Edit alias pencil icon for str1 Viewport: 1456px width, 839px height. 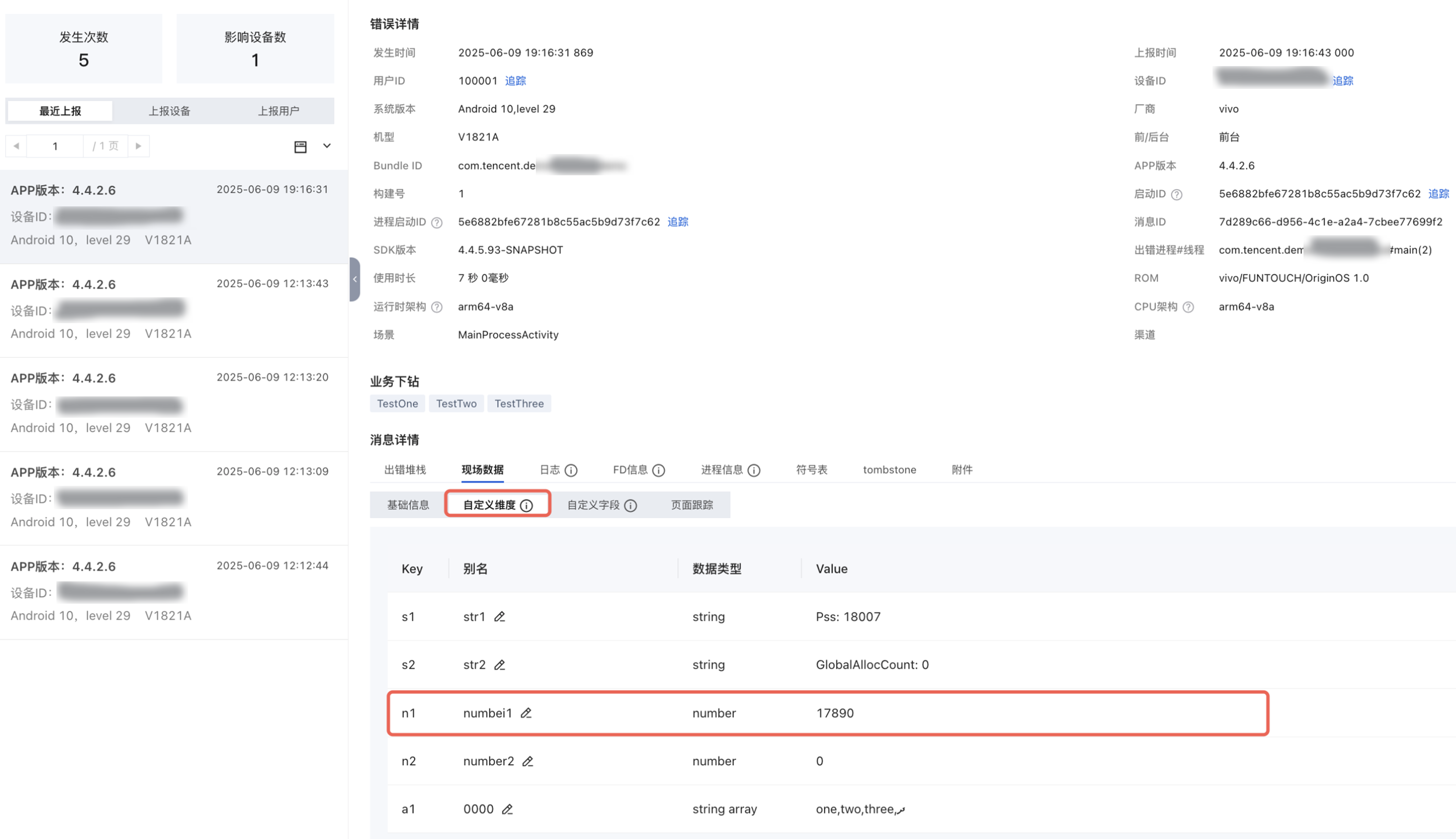(499, 616)
